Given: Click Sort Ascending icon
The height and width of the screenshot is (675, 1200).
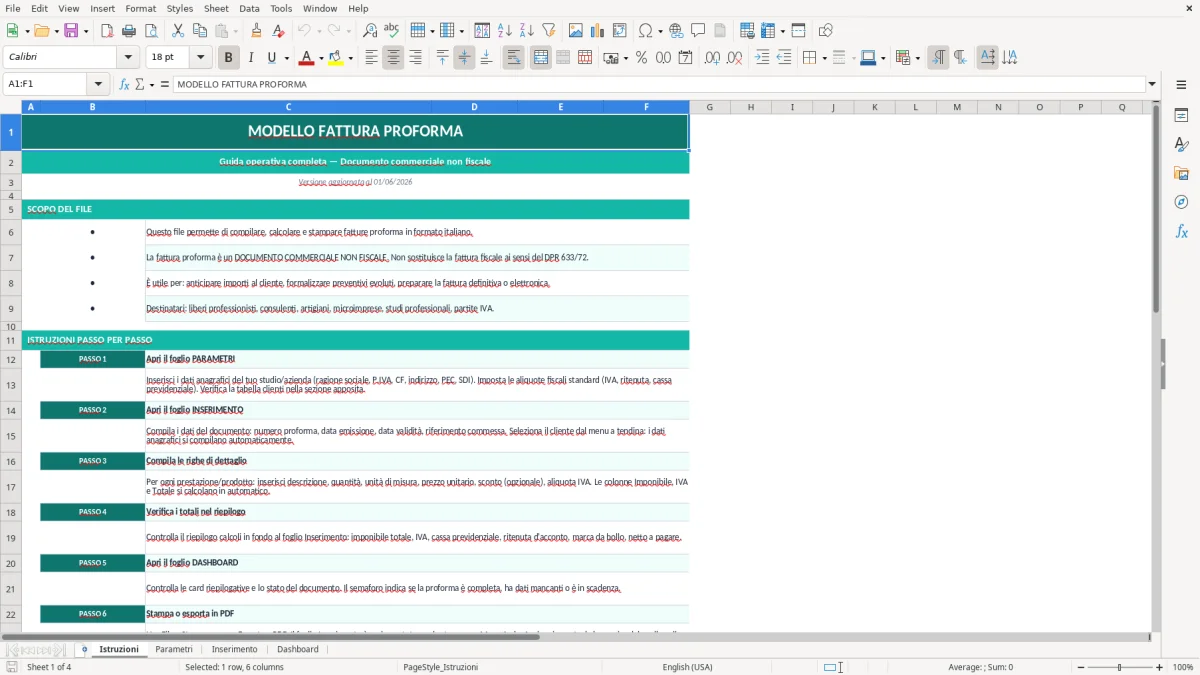Looking at the screenshot, I should coord(504,31).
